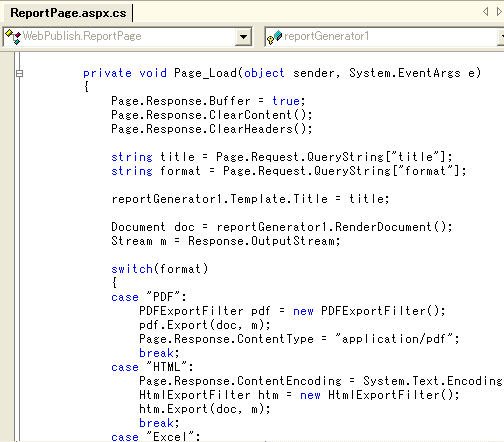Image resolution: width=504 pixels, height=442 pixels.
Task: Click the "application/pdf" string literal
Action: 394,339
